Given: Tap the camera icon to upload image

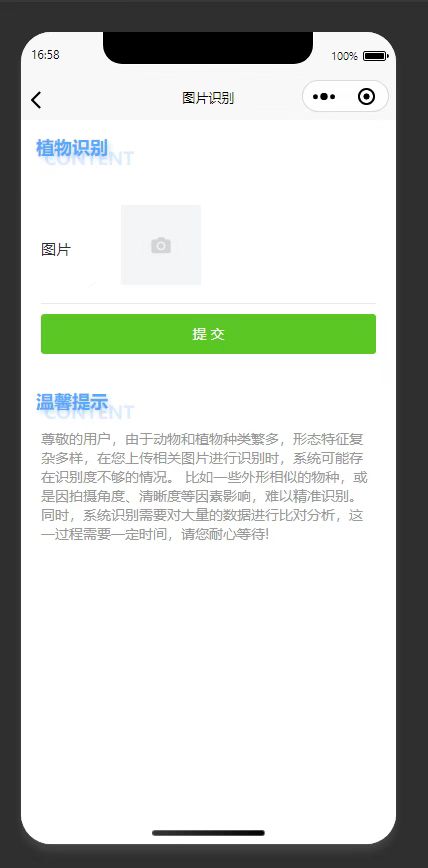Looking at the screenshot, I should (x=161, y=245).
